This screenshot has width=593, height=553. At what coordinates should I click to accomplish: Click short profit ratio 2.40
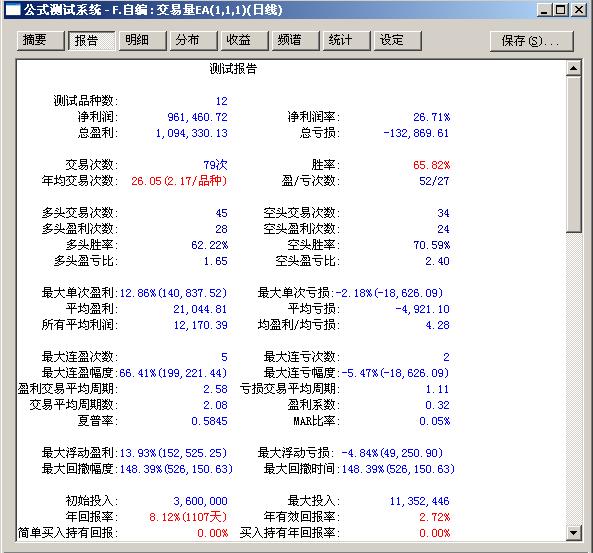[x=437, y=261]
